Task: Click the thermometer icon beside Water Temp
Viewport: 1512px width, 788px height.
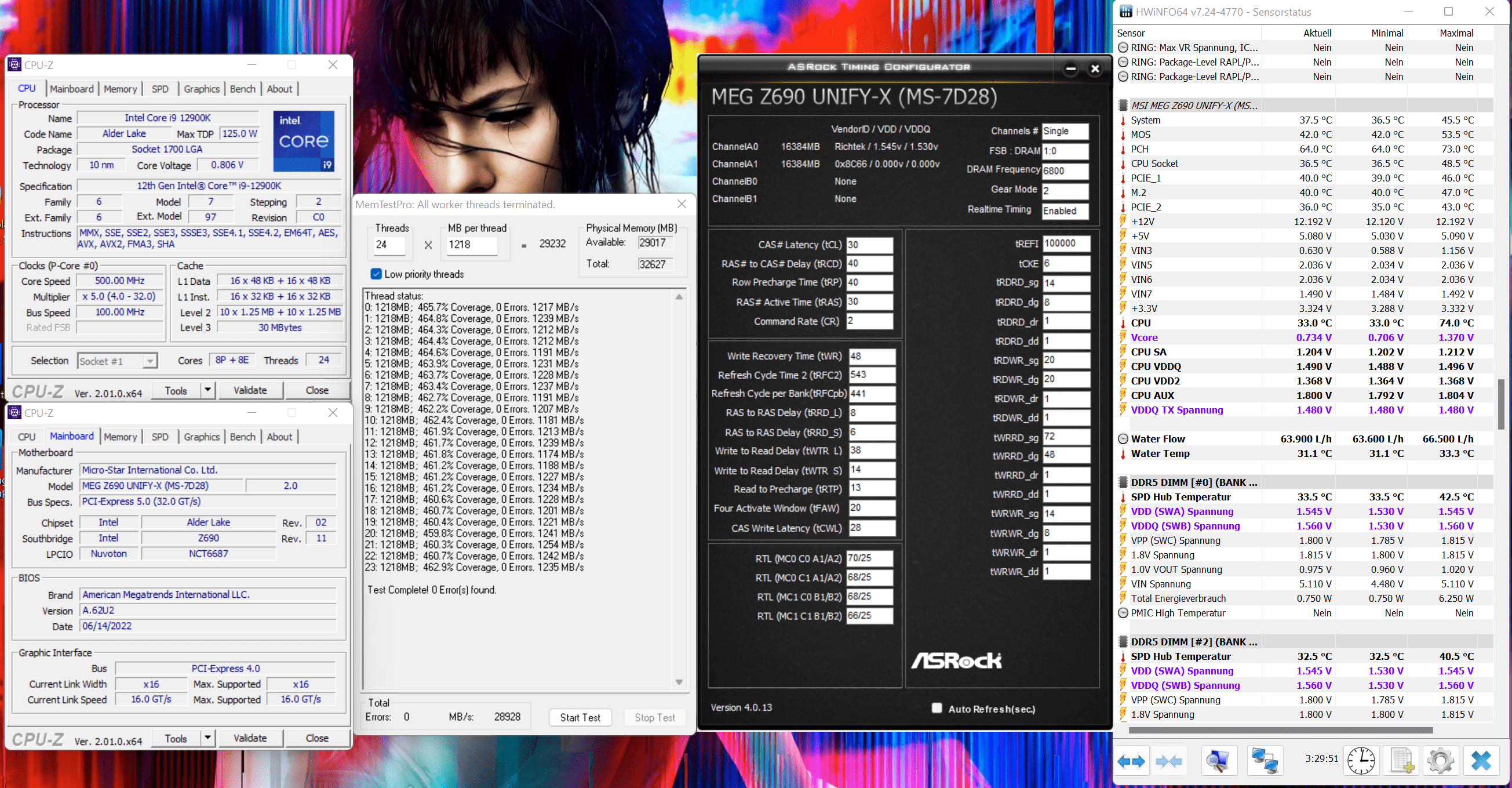Action: (x=1123, y=454)
